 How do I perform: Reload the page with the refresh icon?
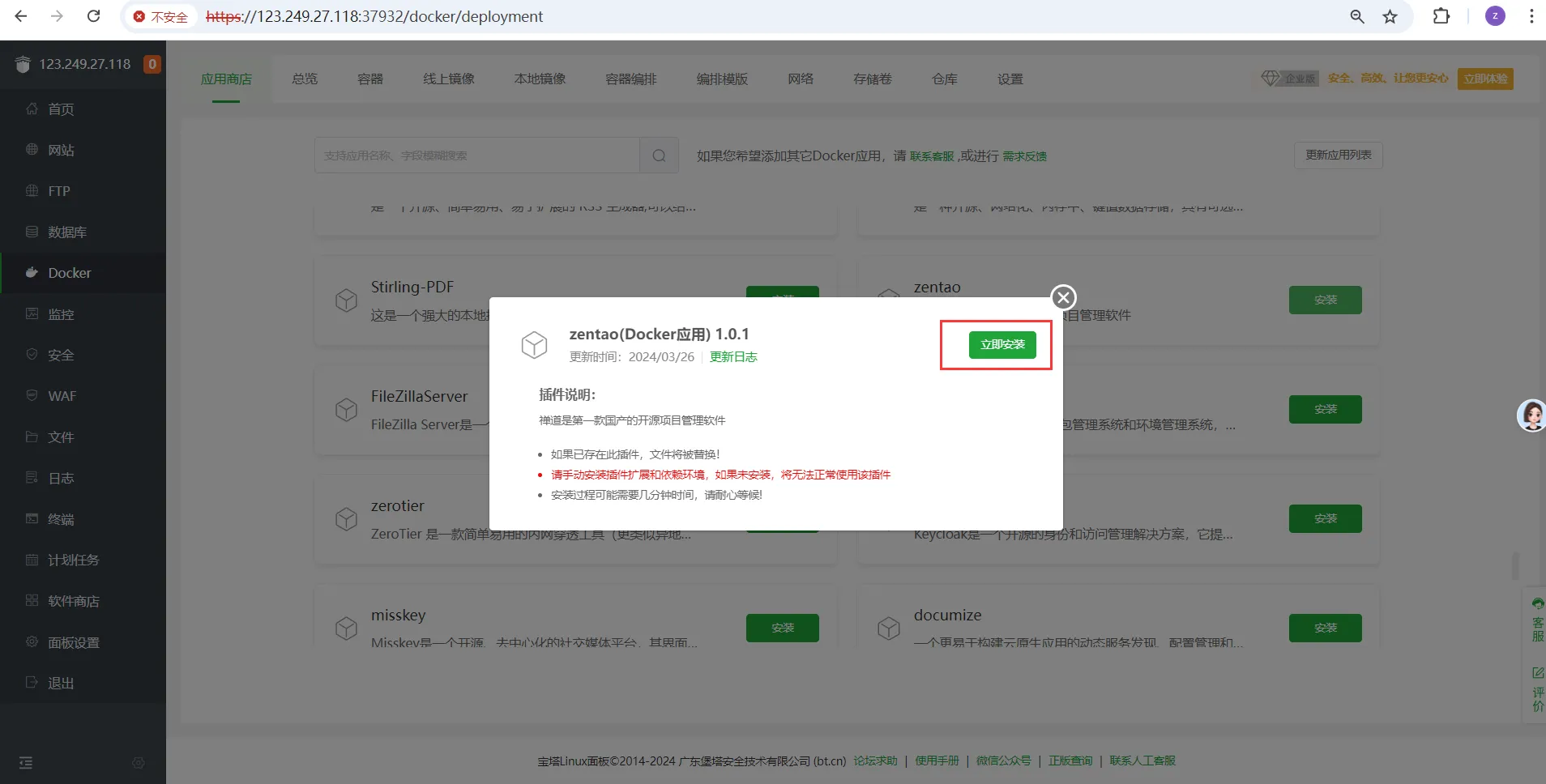pos(94,16)
